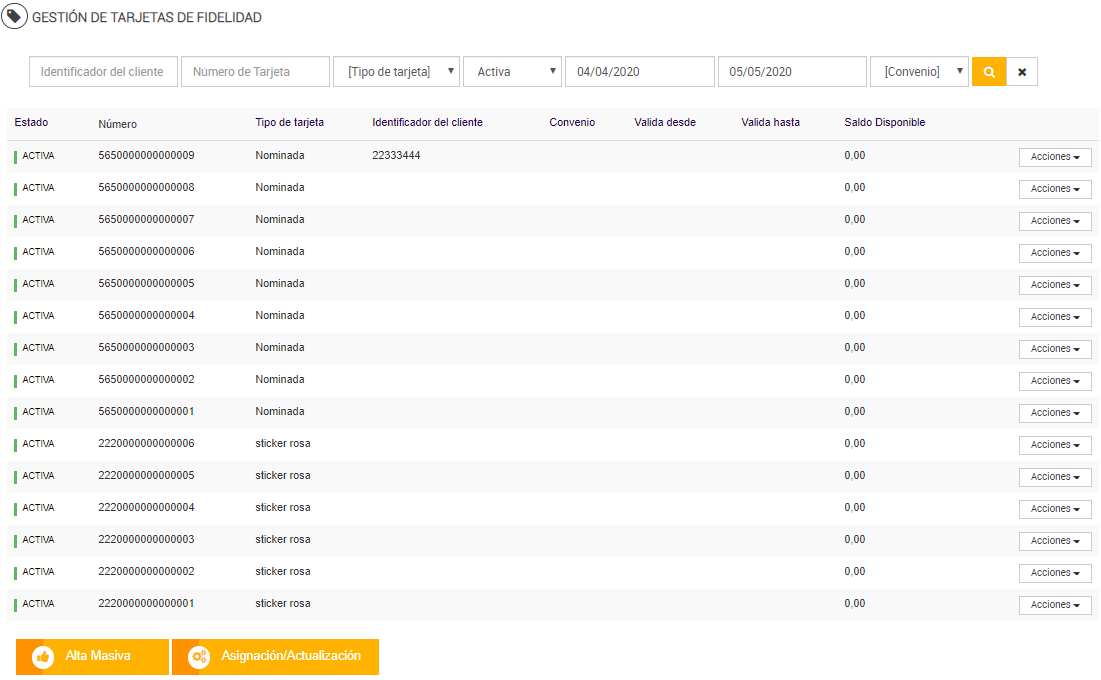Sort by the Número column header
1101x680 pixels.
[118, 124]
